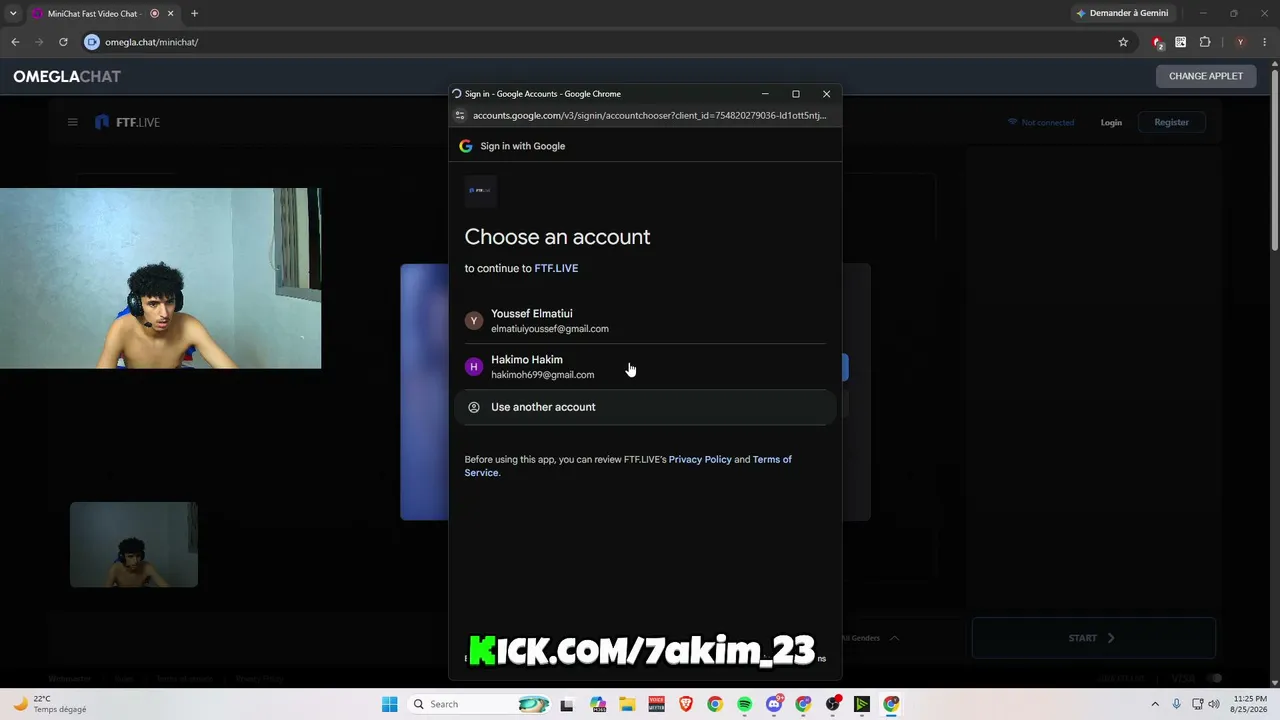
Task: Open the Chrome extensions puzzle icon
Action: [1205, 42]
